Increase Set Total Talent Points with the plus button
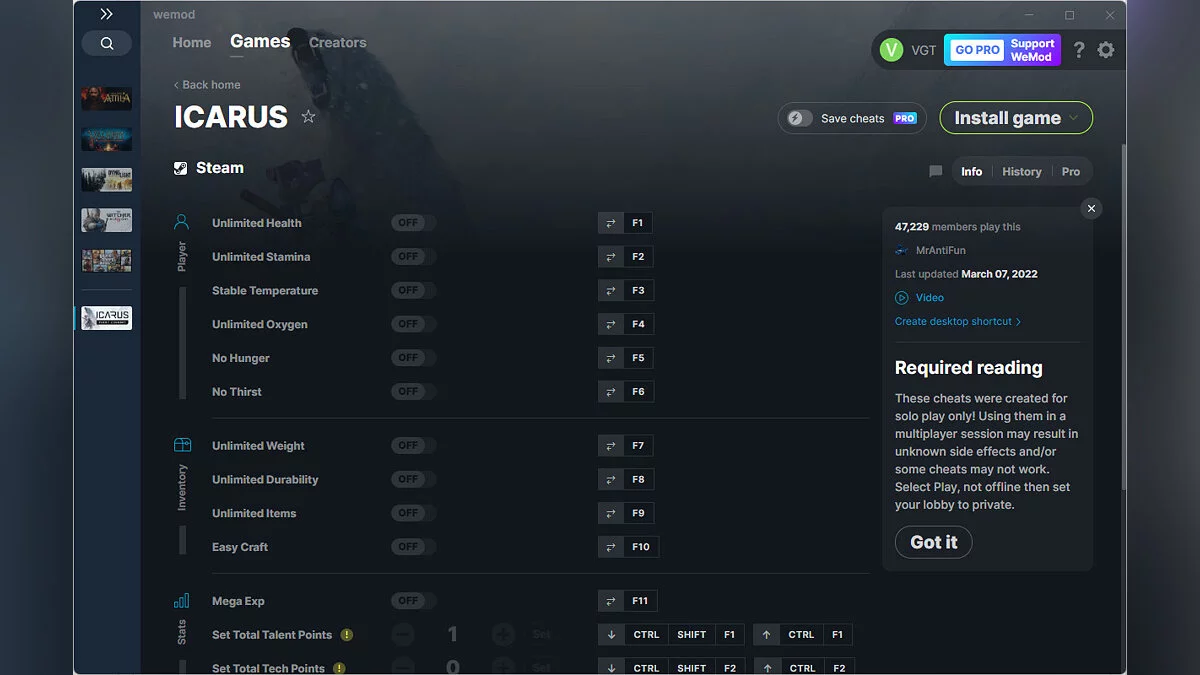Viewport: 1200px width, 675px height. pyautogui.click(x=503, y=635)
